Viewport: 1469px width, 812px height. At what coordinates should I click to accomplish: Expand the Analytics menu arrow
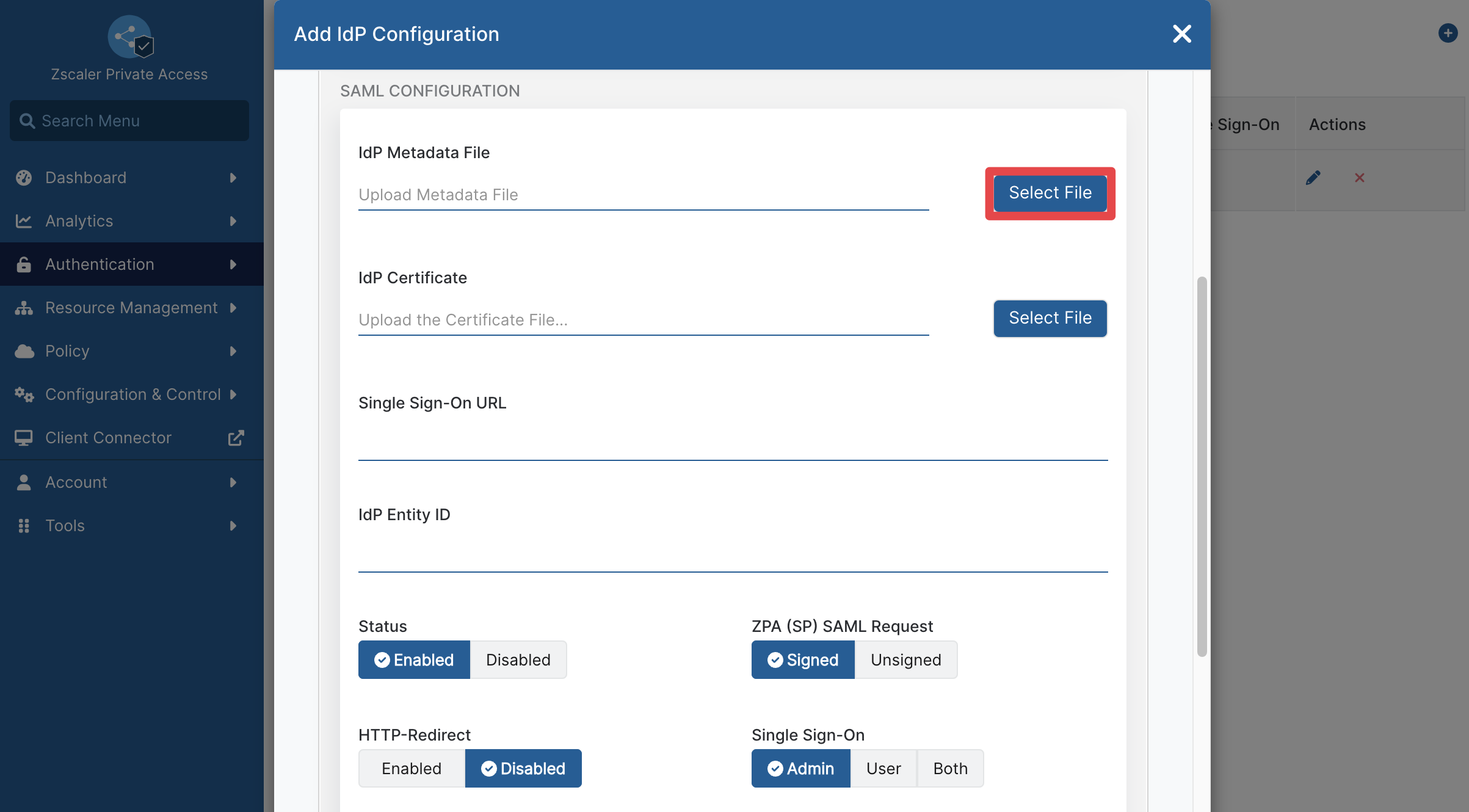(233, 221)
